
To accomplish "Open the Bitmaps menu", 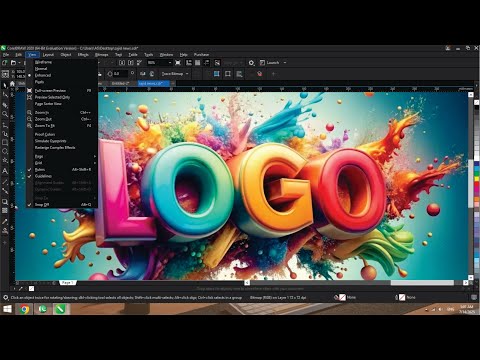I will click(102, 55).
